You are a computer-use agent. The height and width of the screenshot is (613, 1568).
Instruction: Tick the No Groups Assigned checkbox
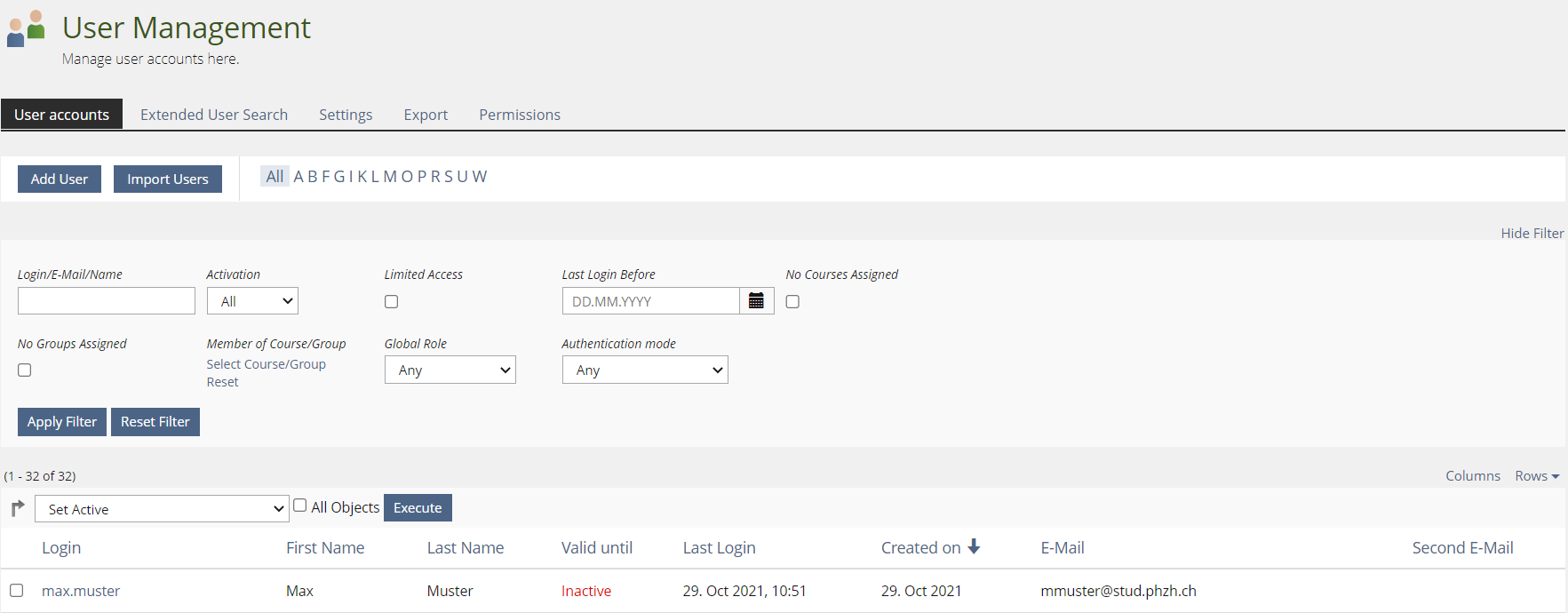pyautogui.click(x=25, y=370)
